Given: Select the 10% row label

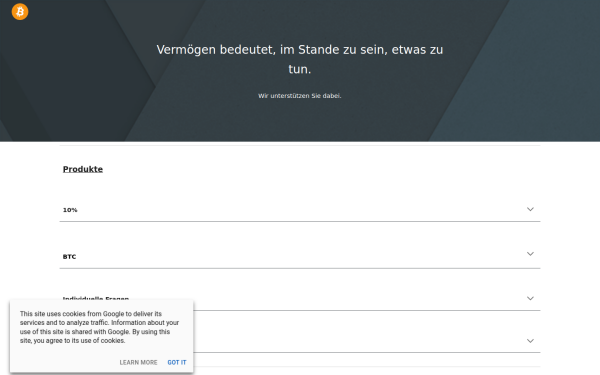Looking at the screenshot, I should tap(70, 210).
